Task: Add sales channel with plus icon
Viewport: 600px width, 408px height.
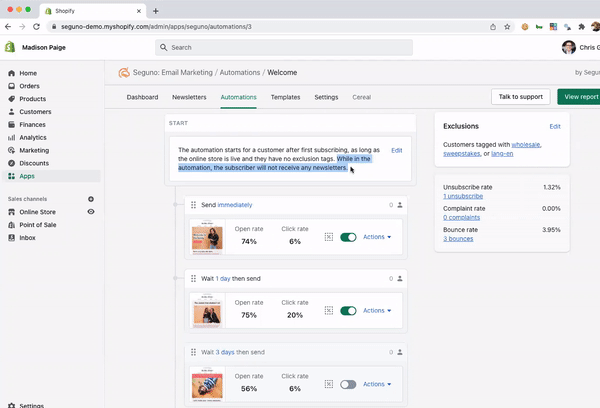Action: point(91,199)
